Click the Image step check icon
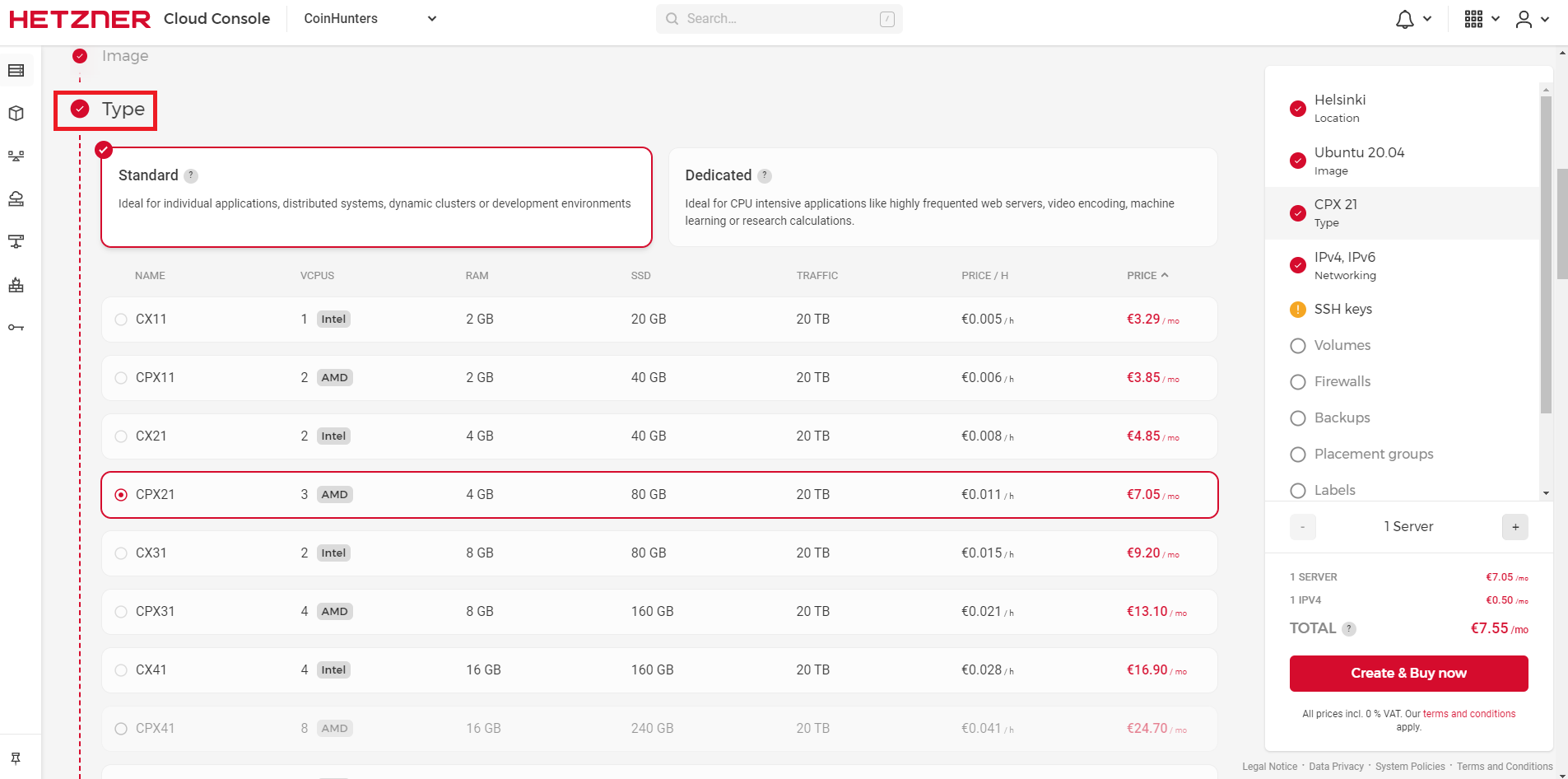The height and width of the screenshot is (779, 1568). (x=80, y=56)
